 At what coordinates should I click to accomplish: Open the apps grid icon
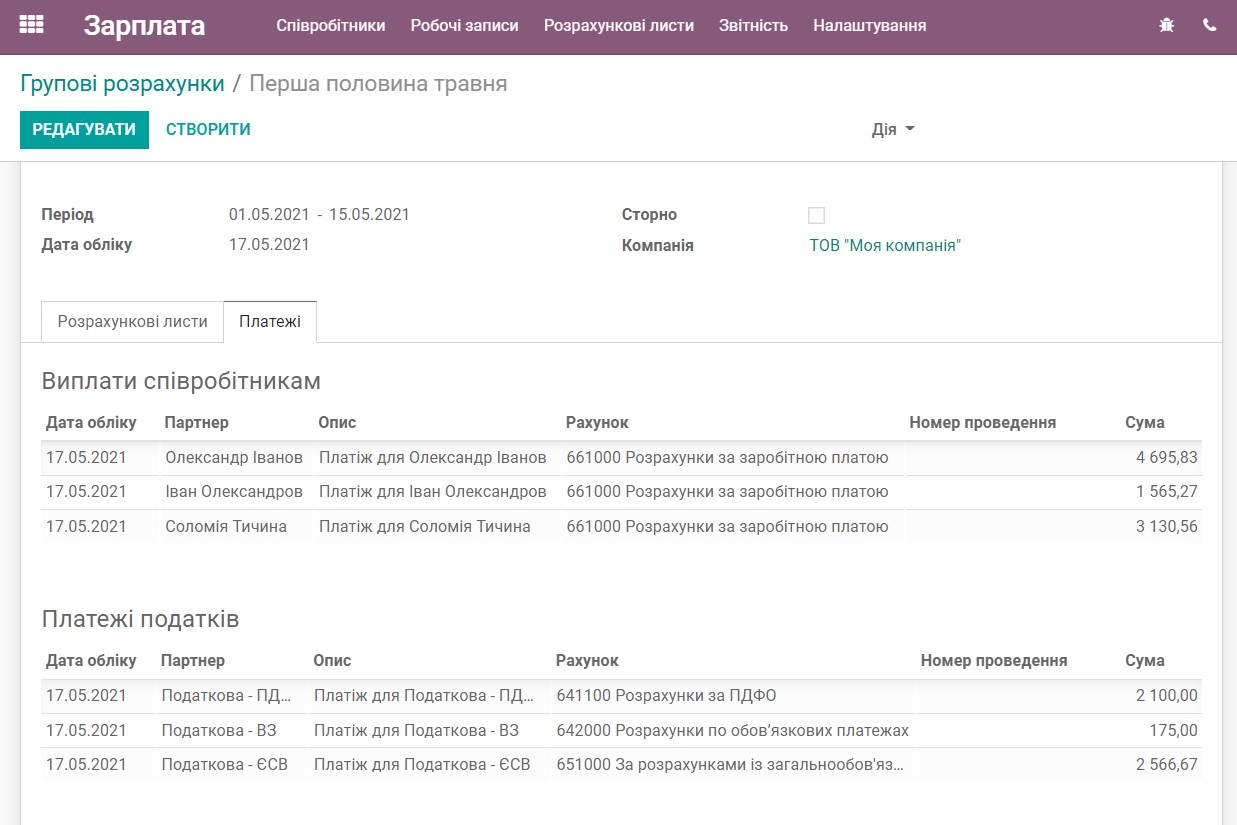[31, 25]
